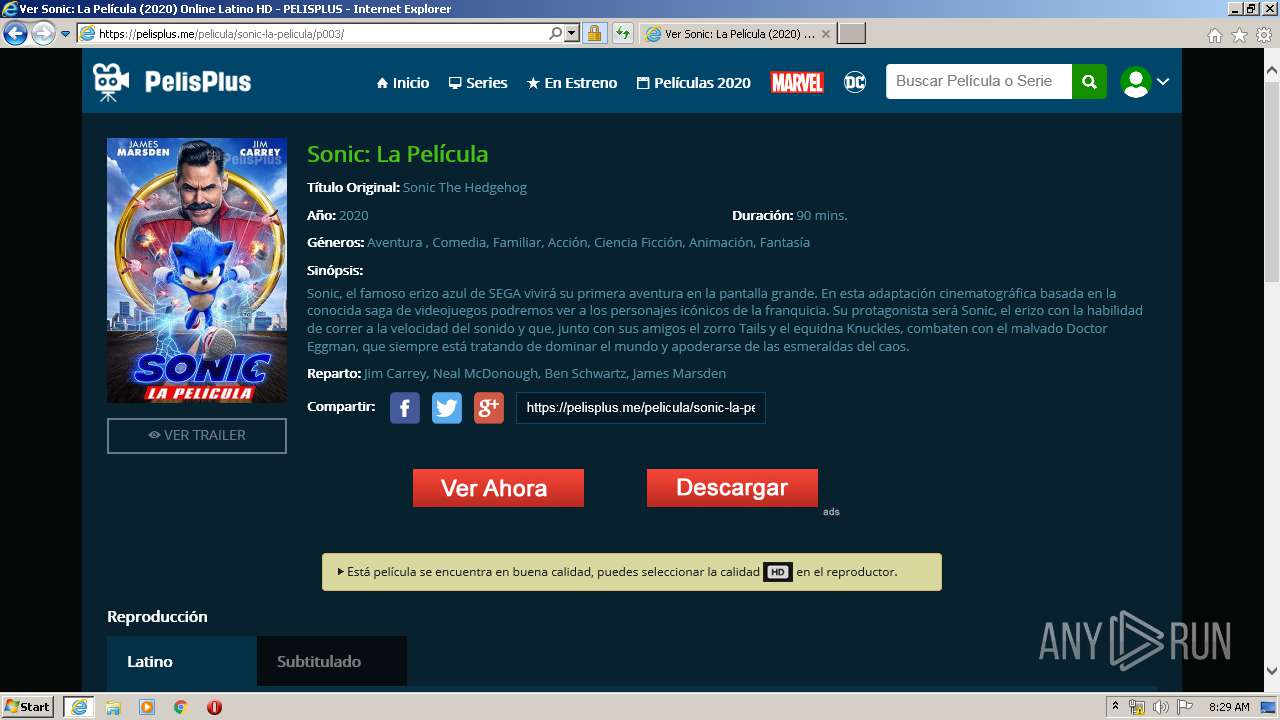Screen dimensions: 1280x720
Task: Go to Inicio in the navigation
Action: coord(403,83)
